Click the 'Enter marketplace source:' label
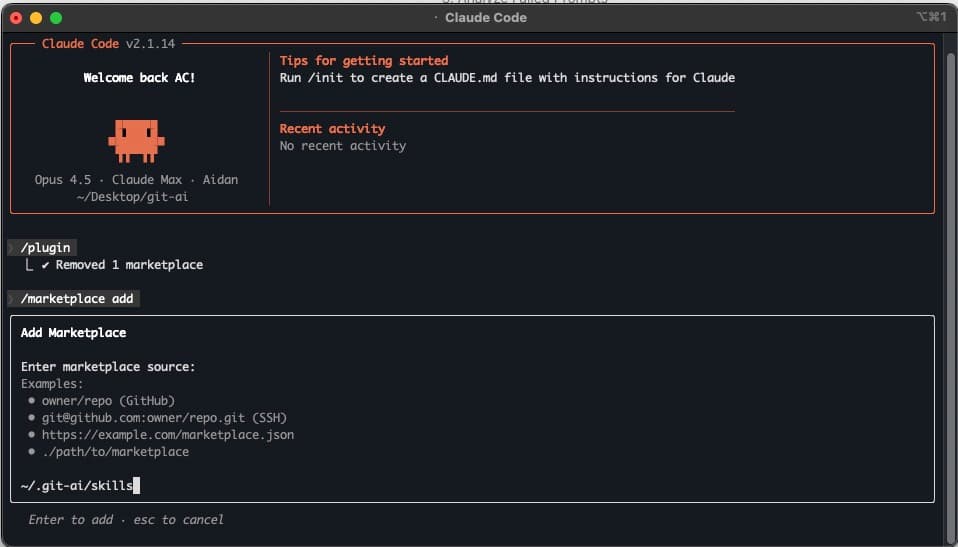This screenshot has width=958, height=547. click(108, 367)
